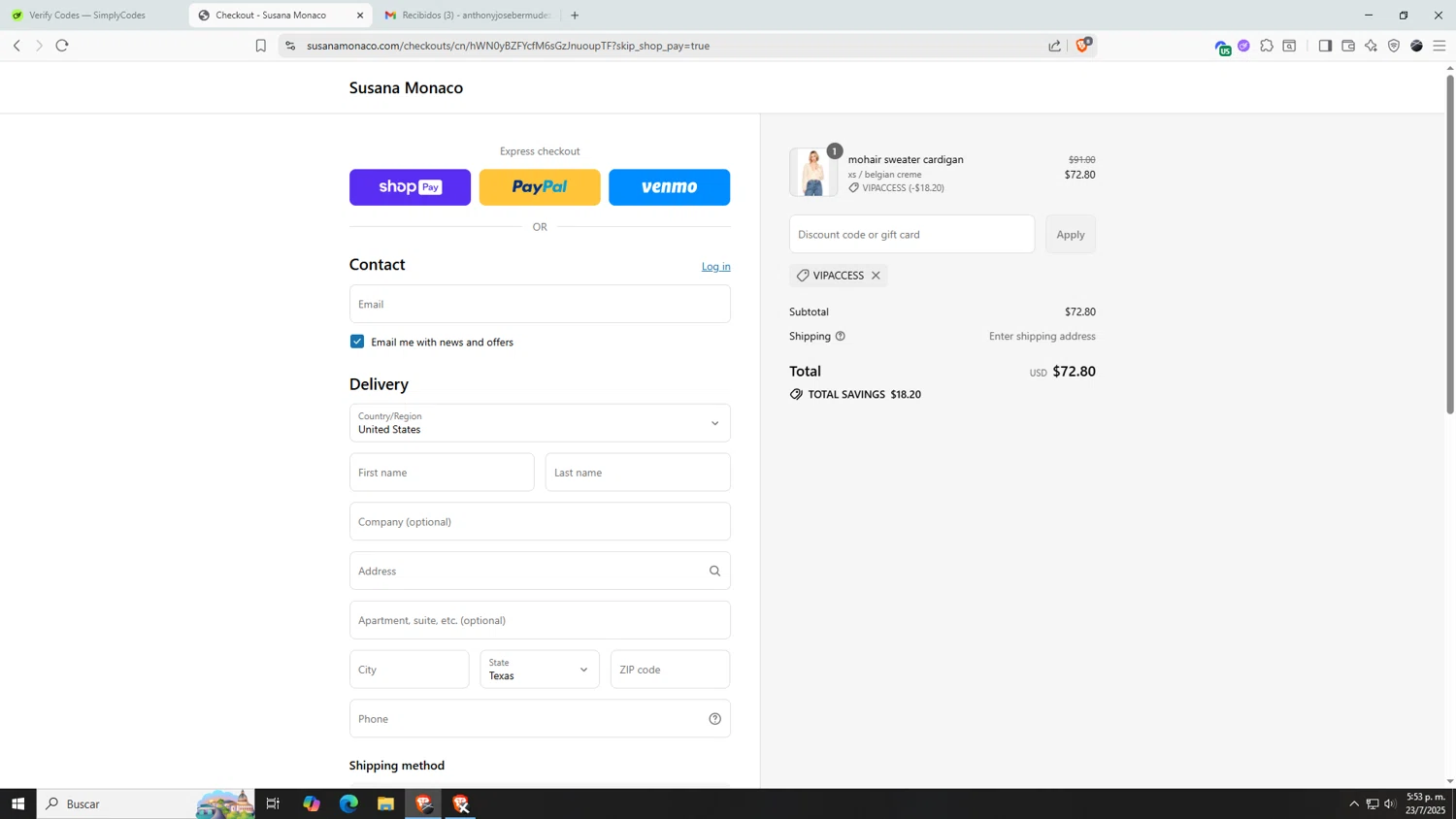
Task: Click browser URL address bar
Action: [x=670, y=46]
